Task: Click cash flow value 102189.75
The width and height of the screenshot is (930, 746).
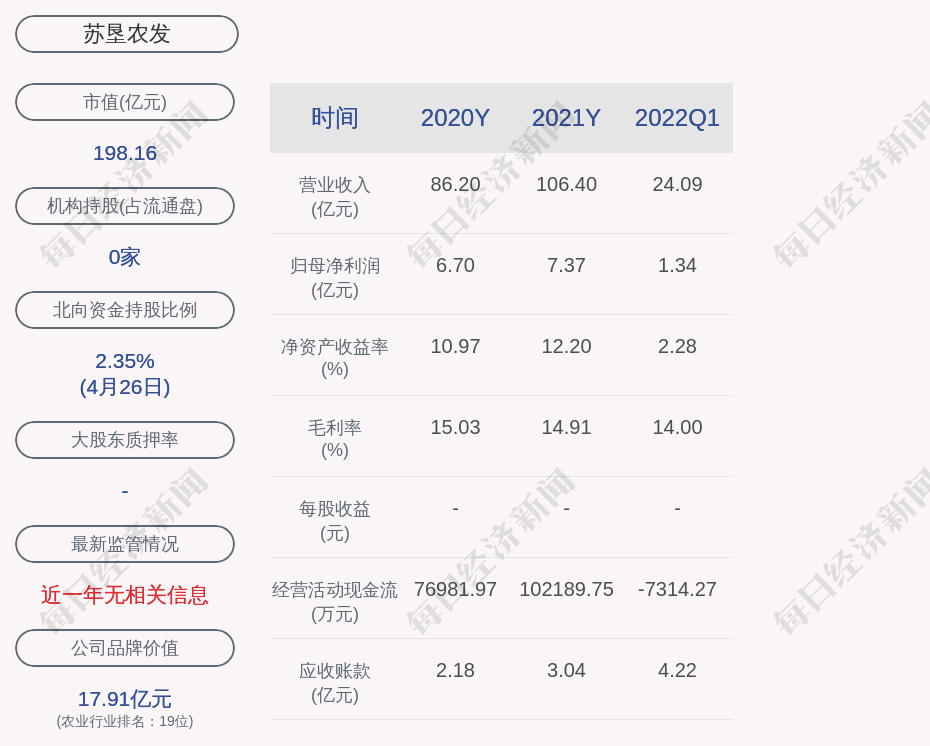Action: click(566, 589)
